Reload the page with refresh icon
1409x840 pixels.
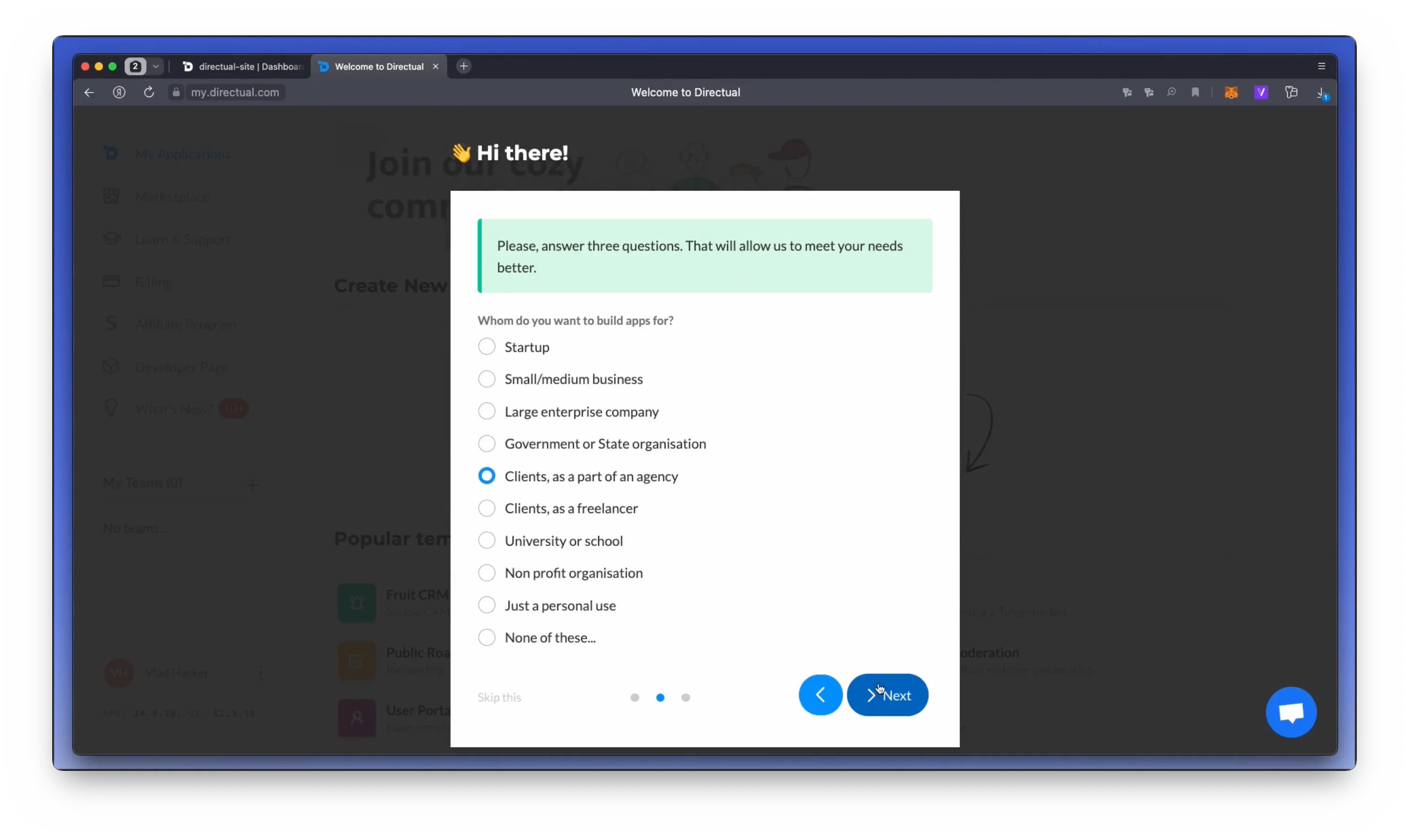(149, 92)
